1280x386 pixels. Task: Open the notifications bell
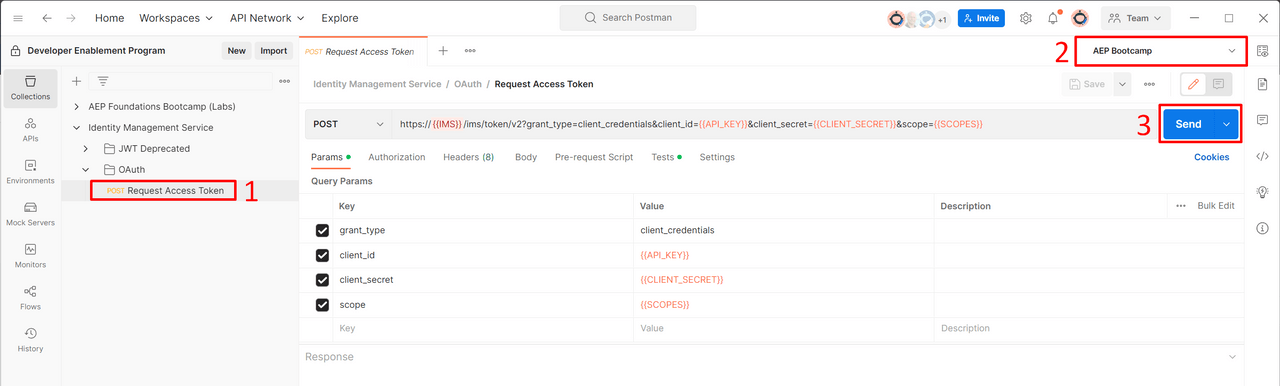pos(1053,18)
